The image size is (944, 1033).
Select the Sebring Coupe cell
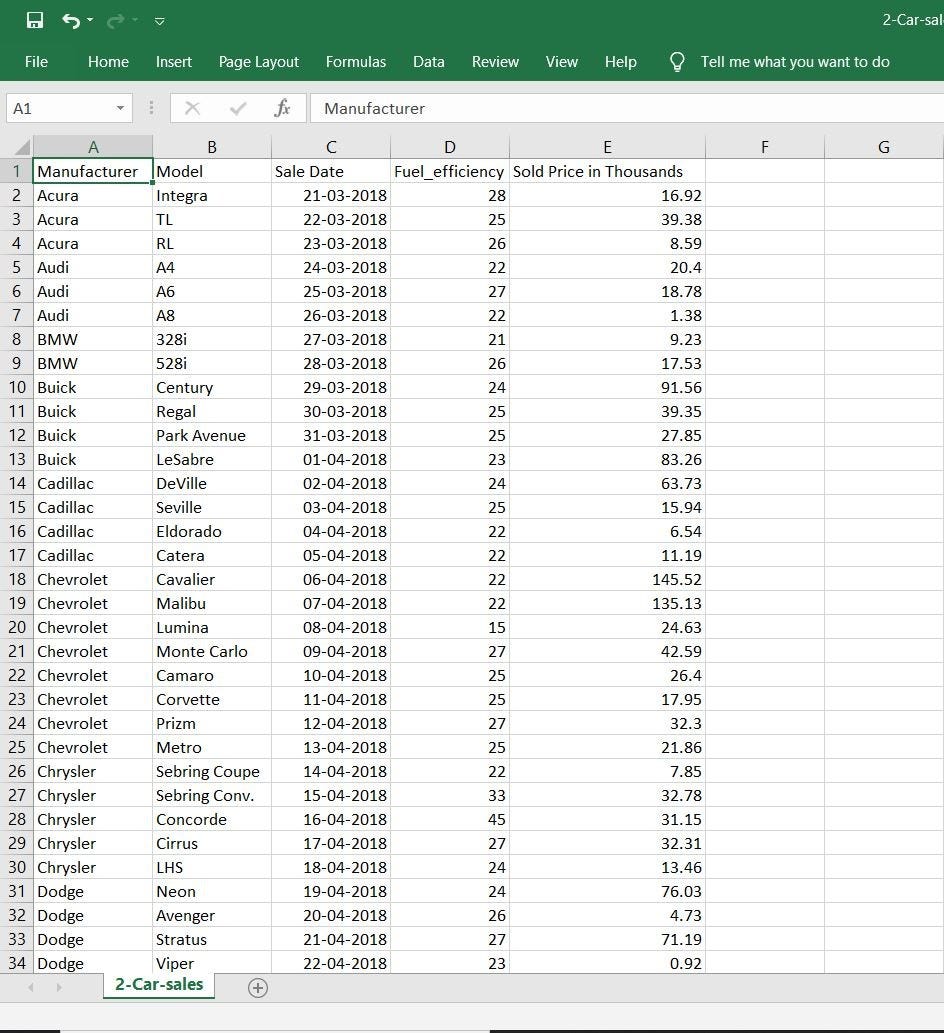(x=211, y=771)
